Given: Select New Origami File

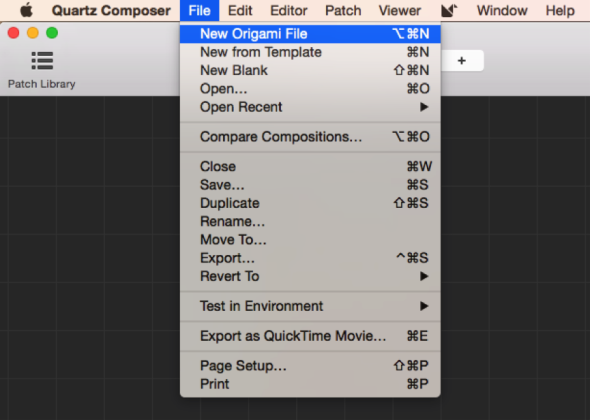Looking at the screenshot, I should coord(310,34).
